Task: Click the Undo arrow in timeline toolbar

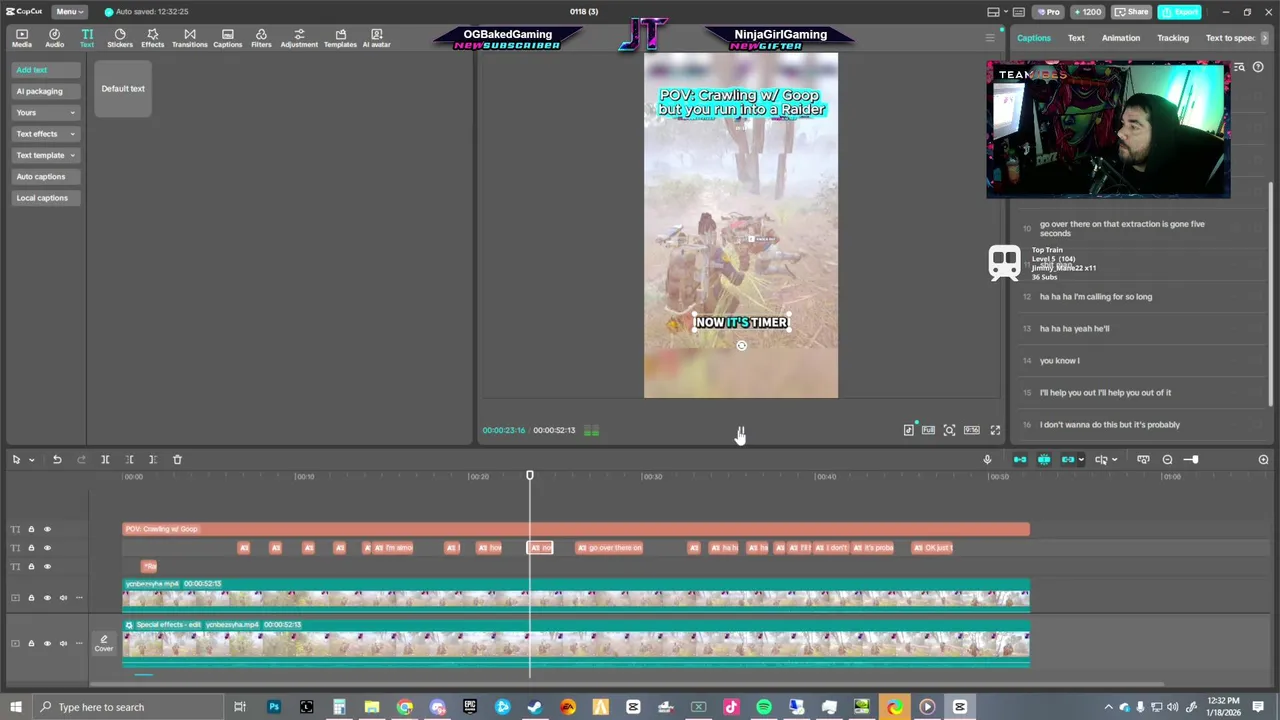Action: (x=57, y=459)
